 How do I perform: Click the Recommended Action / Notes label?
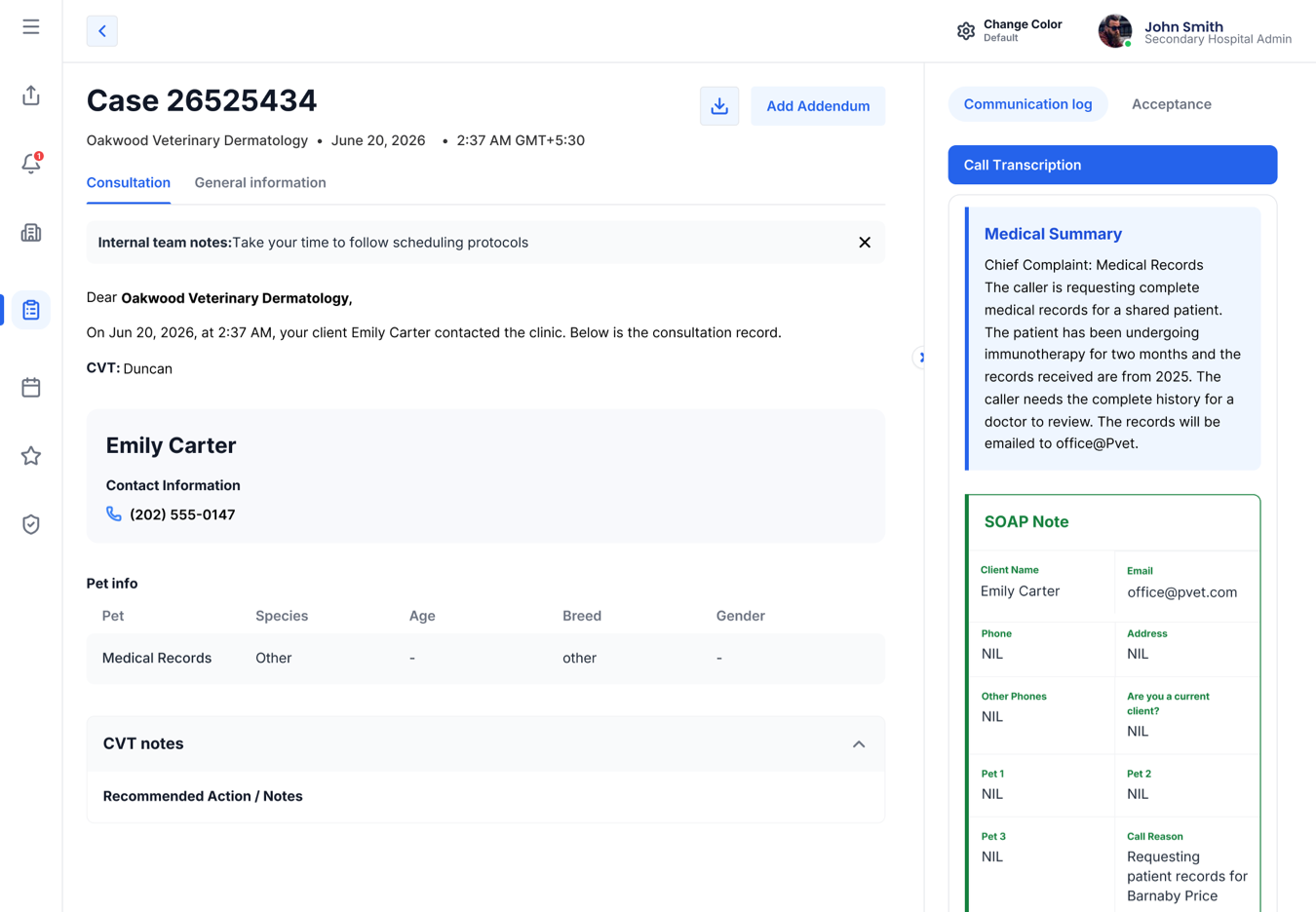point(203,796)
